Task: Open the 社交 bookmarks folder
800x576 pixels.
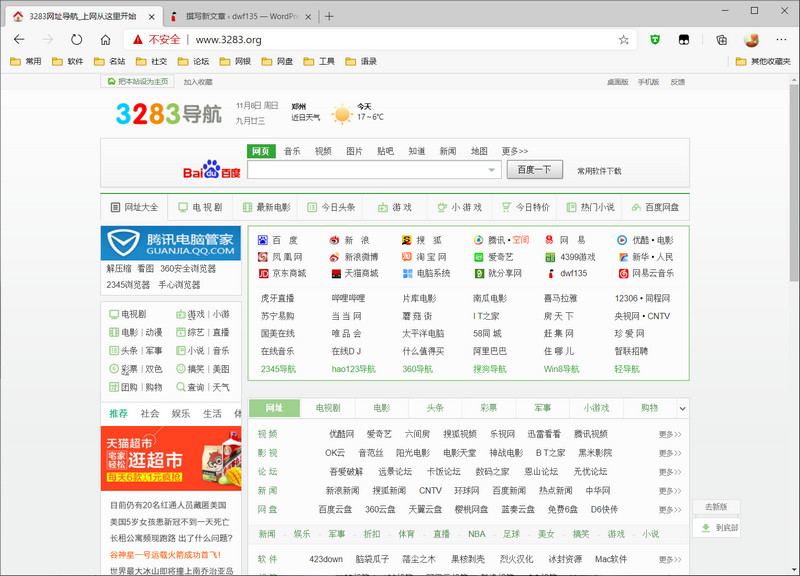Action: coord(152,61)
